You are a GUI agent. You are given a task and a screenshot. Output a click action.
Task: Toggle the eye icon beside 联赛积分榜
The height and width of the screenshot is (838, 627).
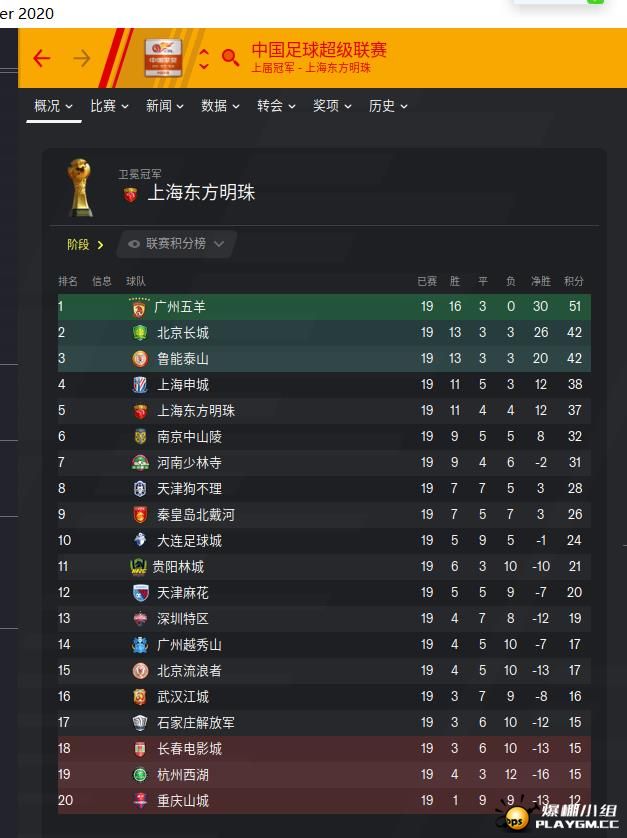tap(134, 244)
